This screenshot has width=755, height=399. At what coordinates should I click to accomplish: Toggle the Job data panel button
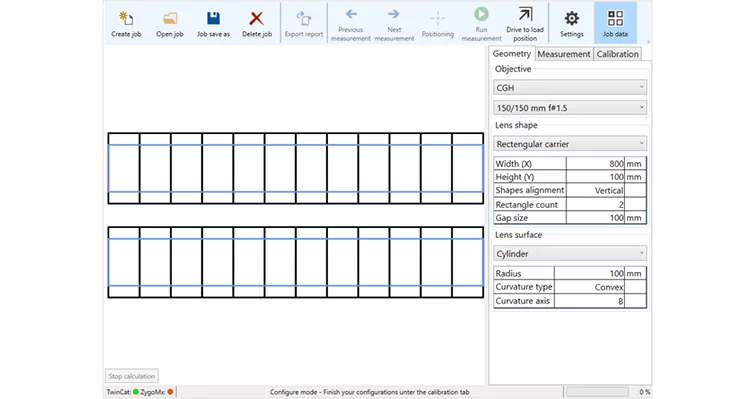(615, 24)
